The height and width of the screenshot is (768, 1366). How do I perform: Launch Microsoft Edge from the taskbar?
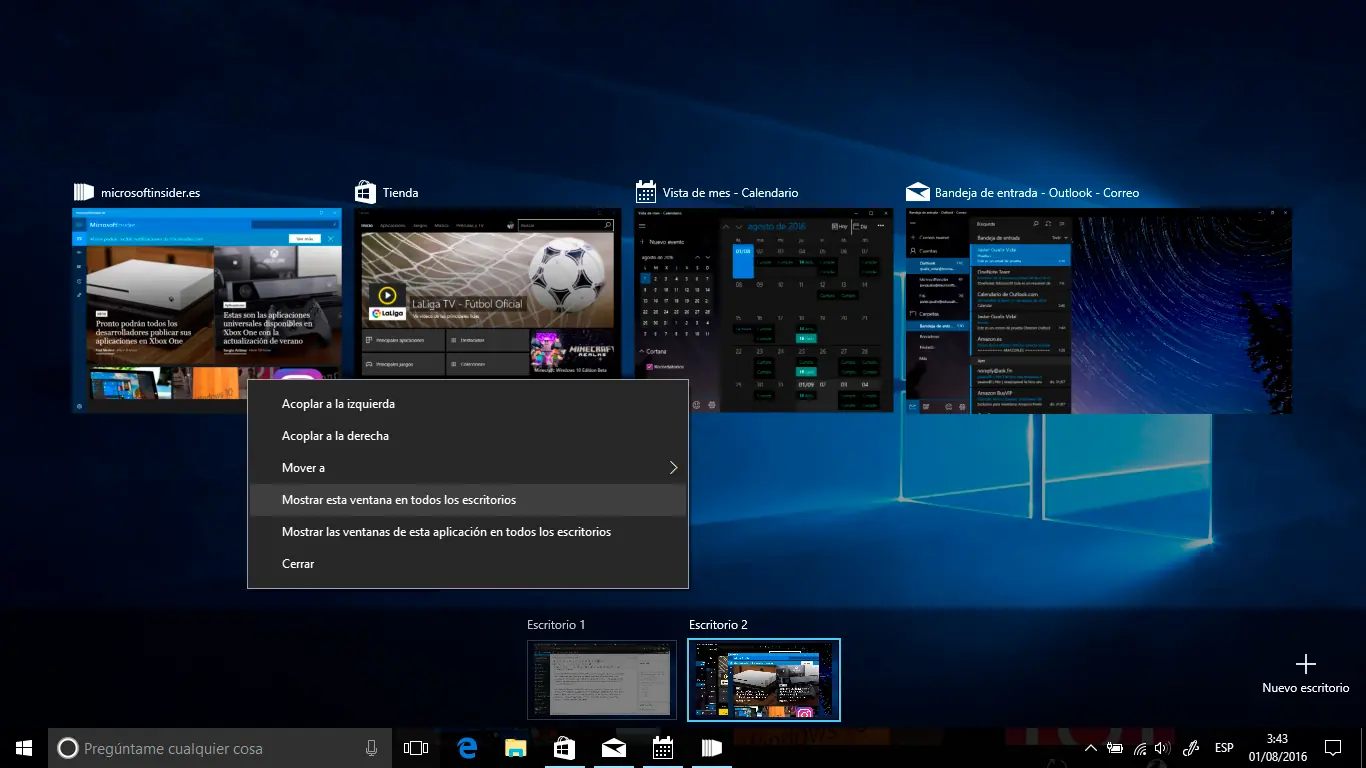(x=466, y=747)
